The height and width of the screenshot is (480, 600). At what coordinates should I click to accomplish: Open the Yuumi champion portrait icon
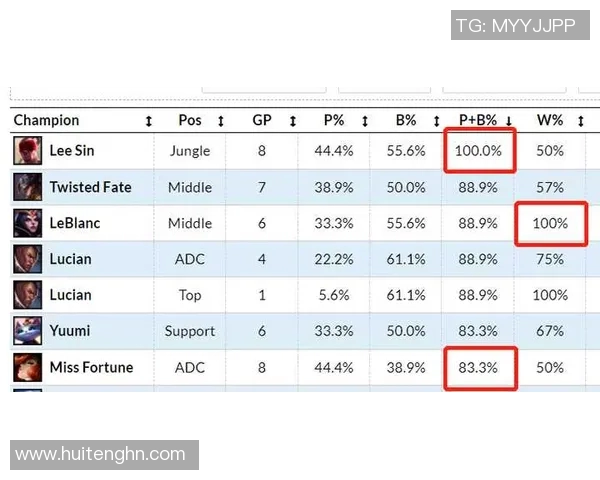[28, 331]
